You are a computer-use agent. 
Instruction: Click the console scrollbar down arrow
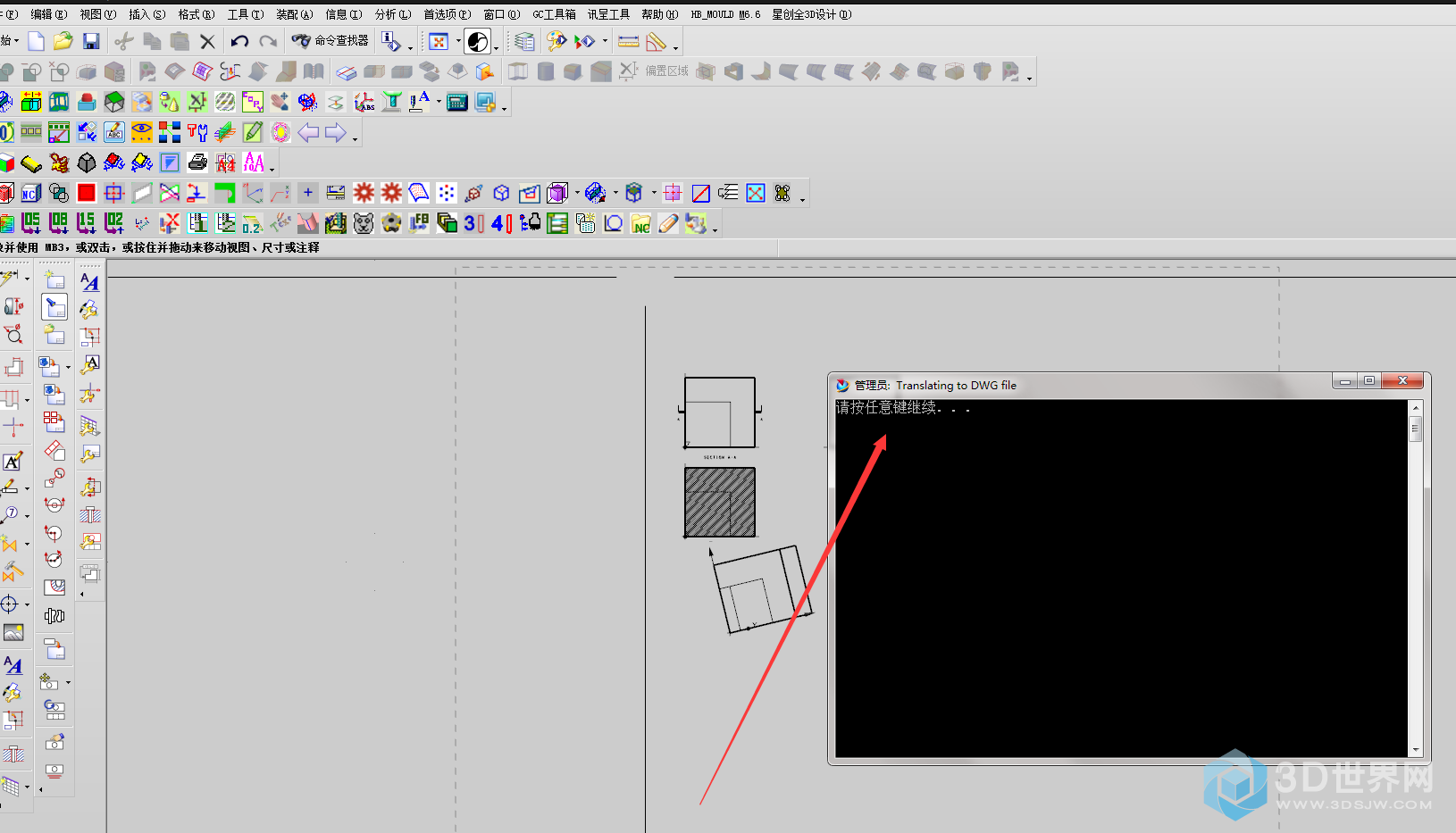click(x=1416, y=750)
